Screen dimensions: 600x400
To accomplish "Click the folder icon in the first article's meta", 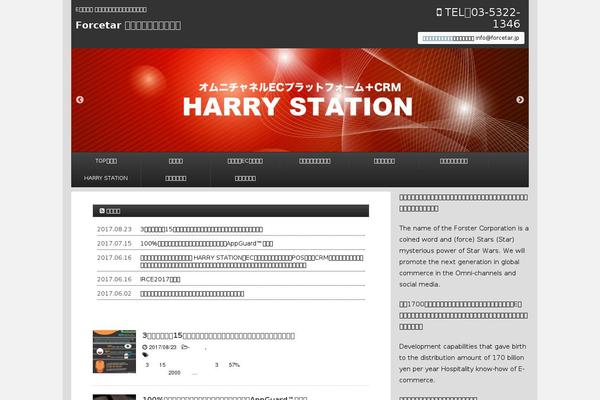I will [185, 347].
